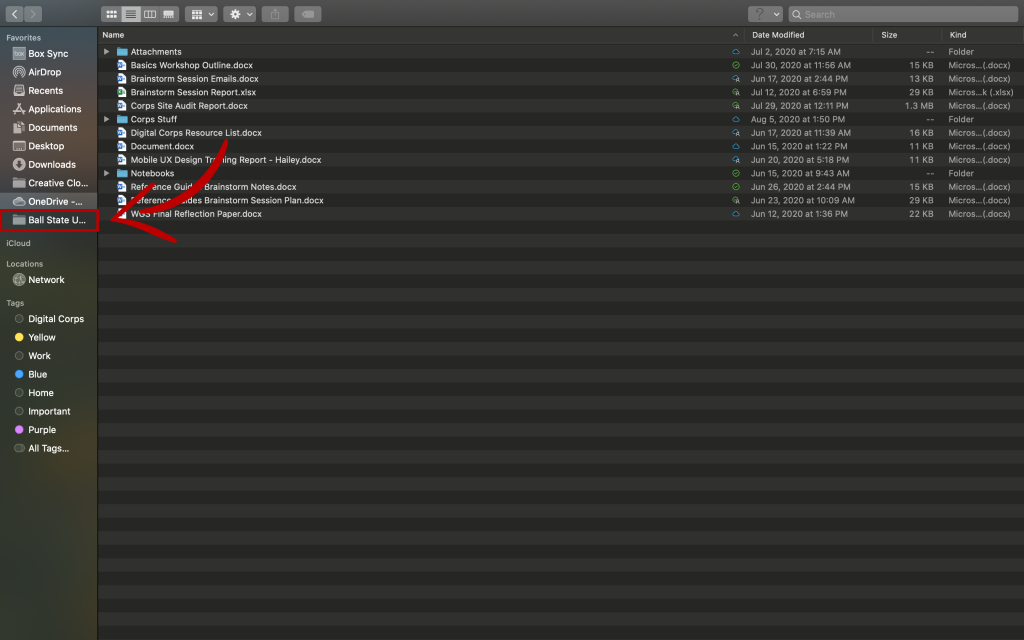Click the Edit Tags toolbar button

click(x=309, y=14)
